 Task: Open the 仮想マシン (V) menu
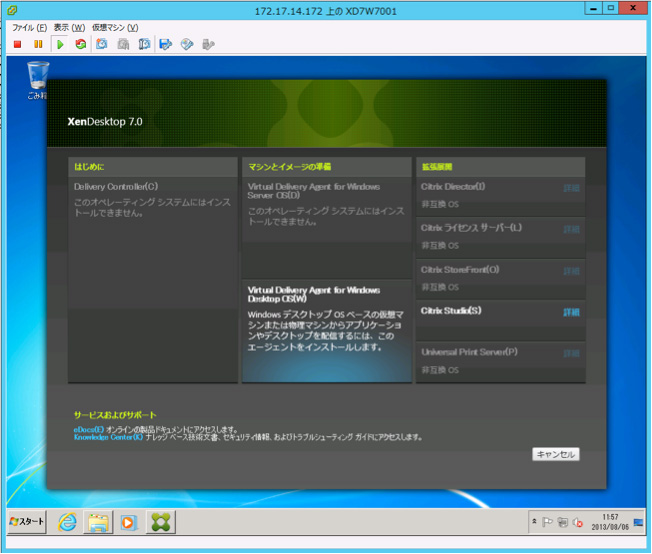click(115, 28)
